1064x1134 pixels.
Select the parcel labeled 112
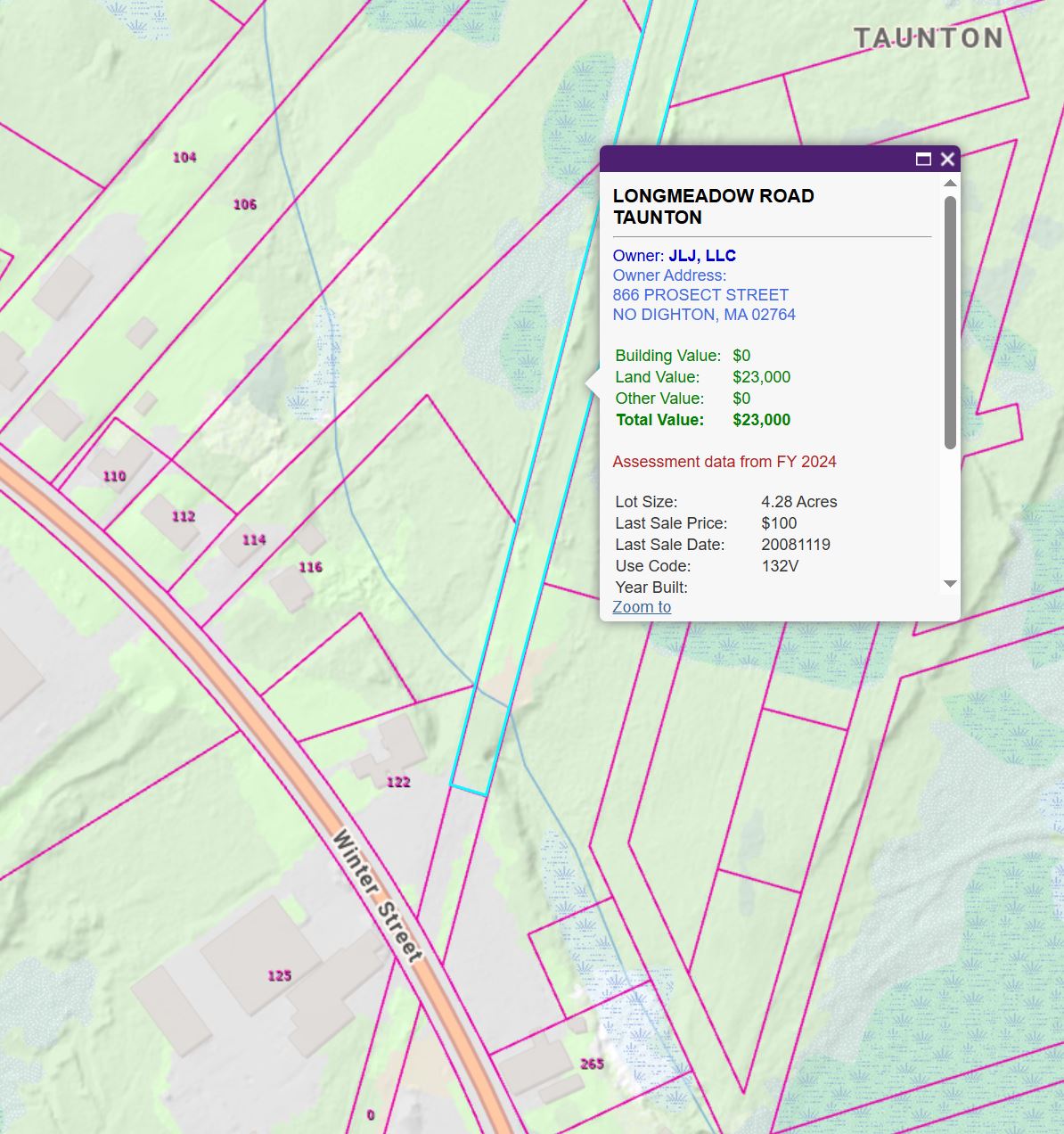coord(184,516)
